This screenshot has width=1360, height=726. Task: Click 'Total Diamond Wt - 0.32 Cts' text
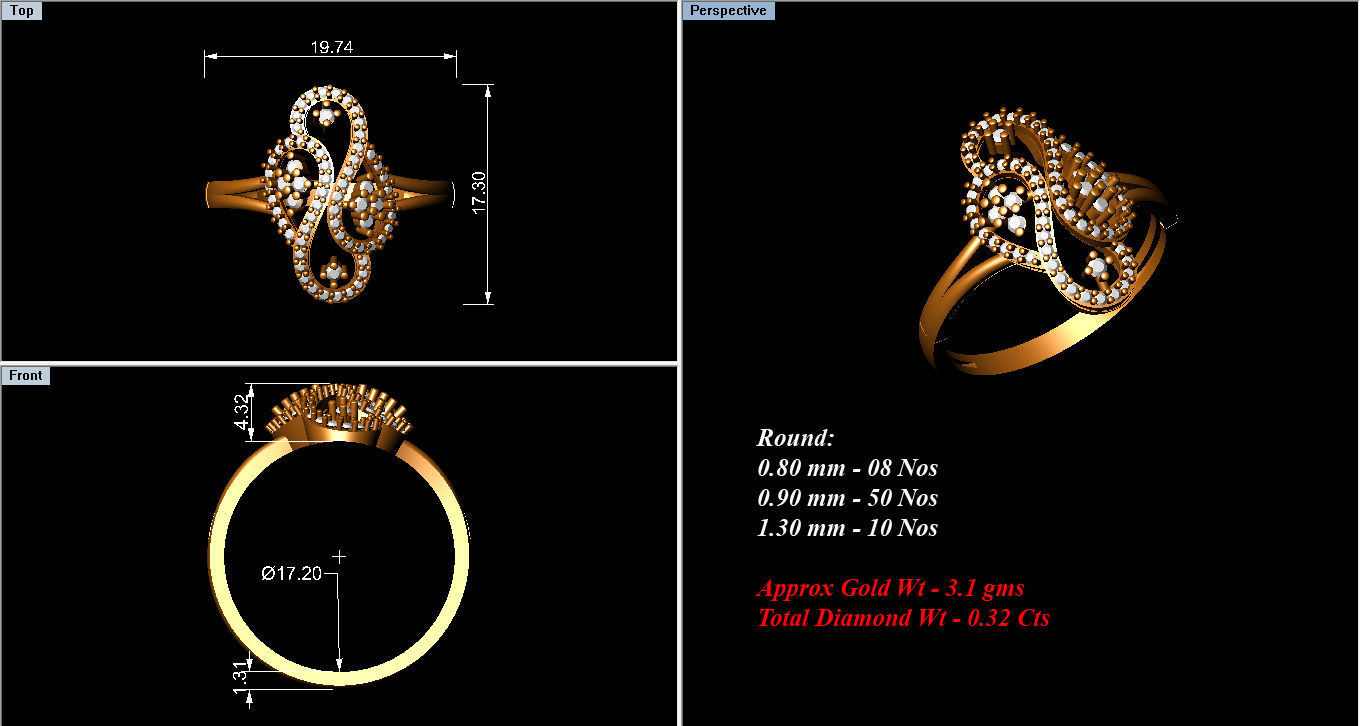point(903,618)
